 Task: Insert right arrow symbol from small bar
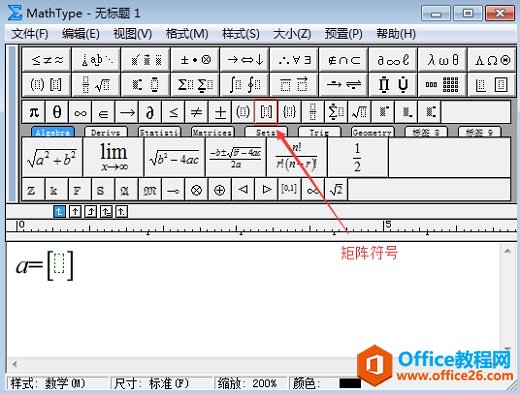coord(127,112)
